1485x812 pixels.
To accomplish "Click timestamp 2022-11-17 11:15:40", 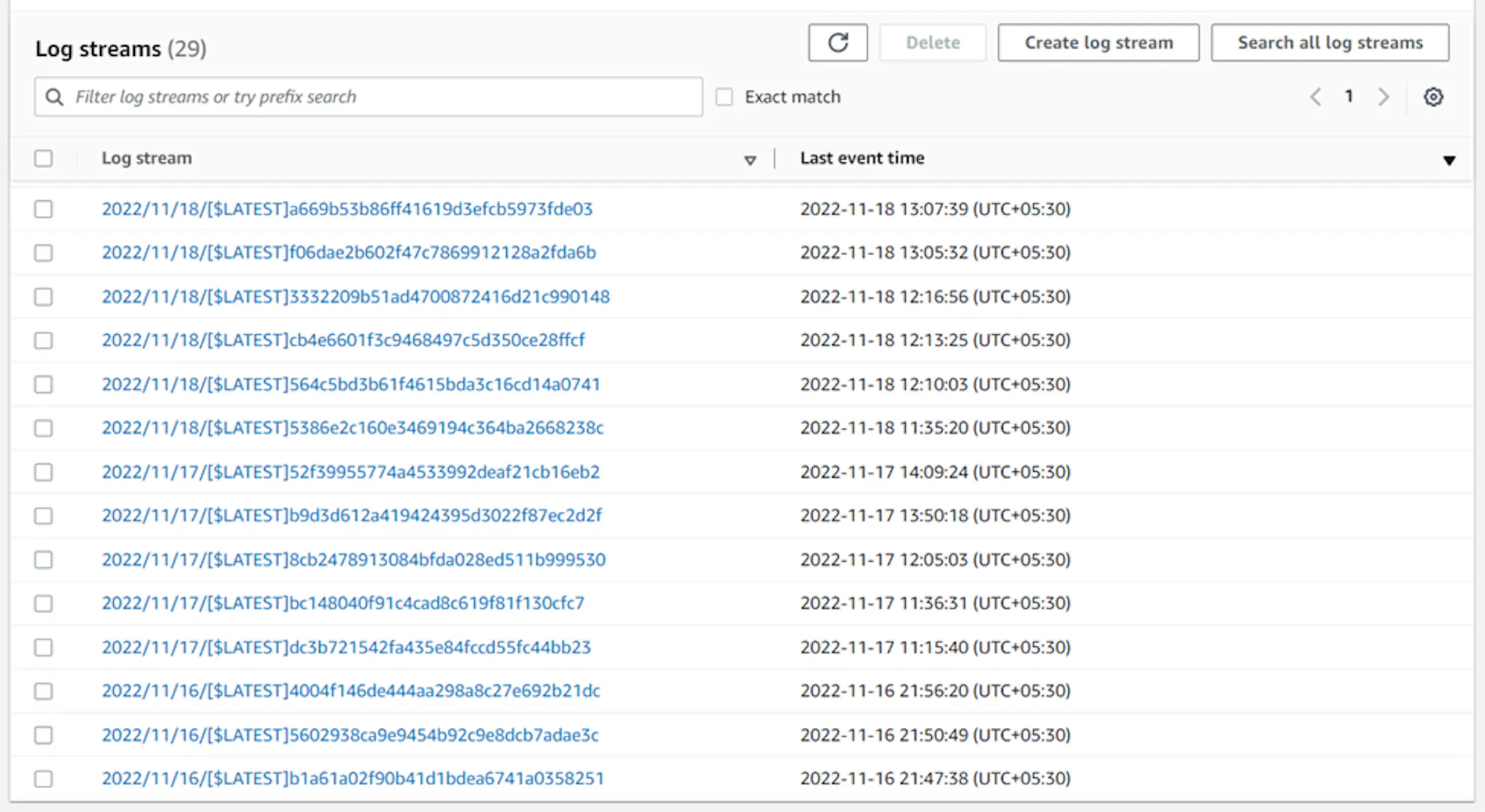I will coord(935,647).
